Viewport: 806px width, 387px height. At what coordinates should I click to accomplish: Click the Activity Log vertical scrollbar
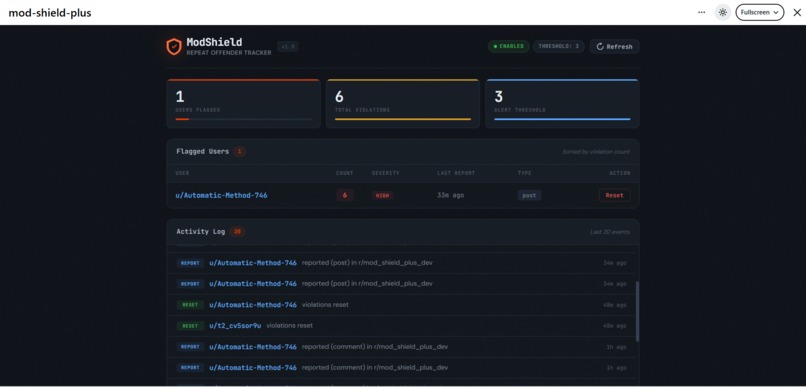pos(637,311)
